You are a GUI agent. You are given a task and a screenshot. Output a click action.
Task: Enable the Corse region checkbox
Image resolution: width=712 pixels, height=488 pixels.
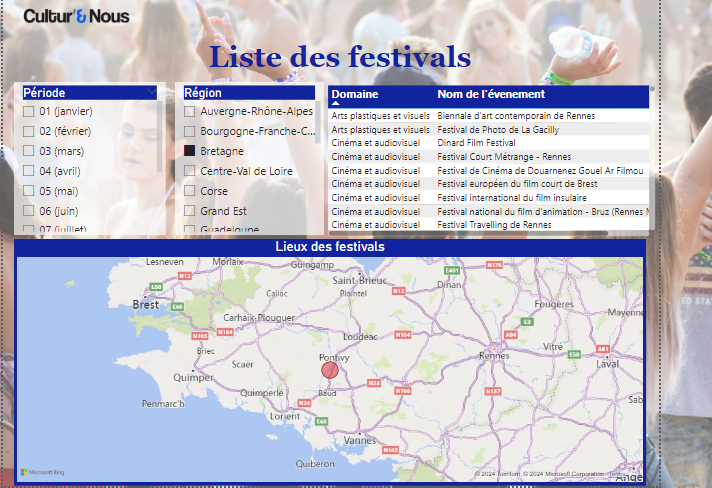coord(190,191)
